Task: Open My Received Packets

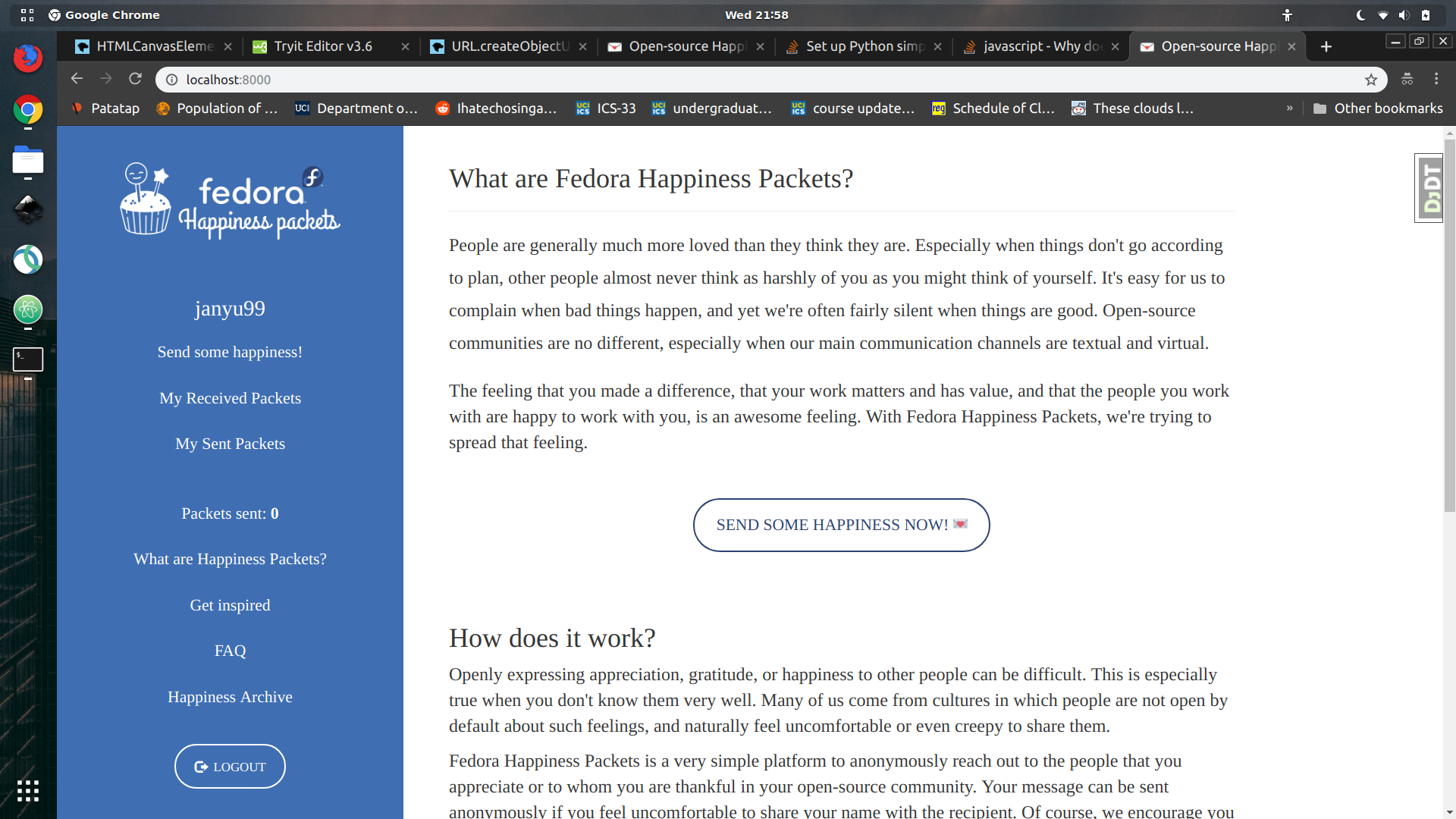Action: [x=230, y=398]
